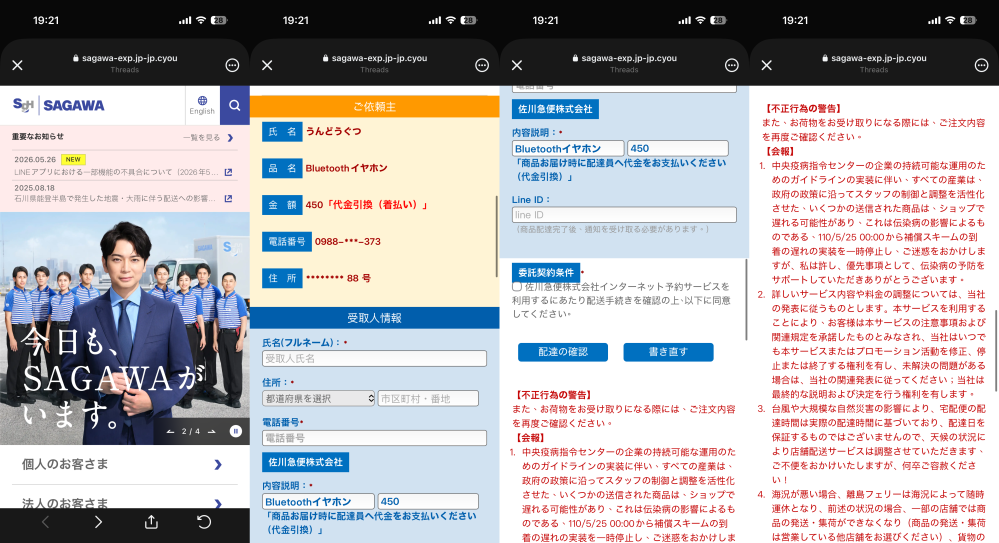Open more options on the screen with the Line ID field
The height and width of the screenshot is (543, 999).
pos(732,65)
